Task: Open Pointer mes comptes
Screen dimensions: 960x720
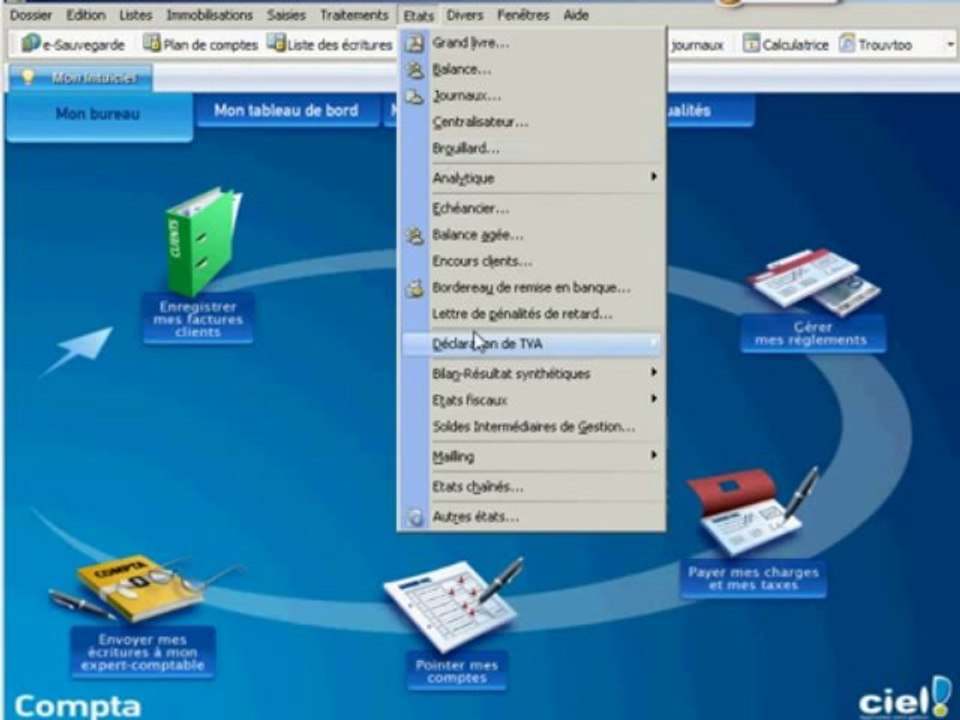Action: click(x=457, y=671)
